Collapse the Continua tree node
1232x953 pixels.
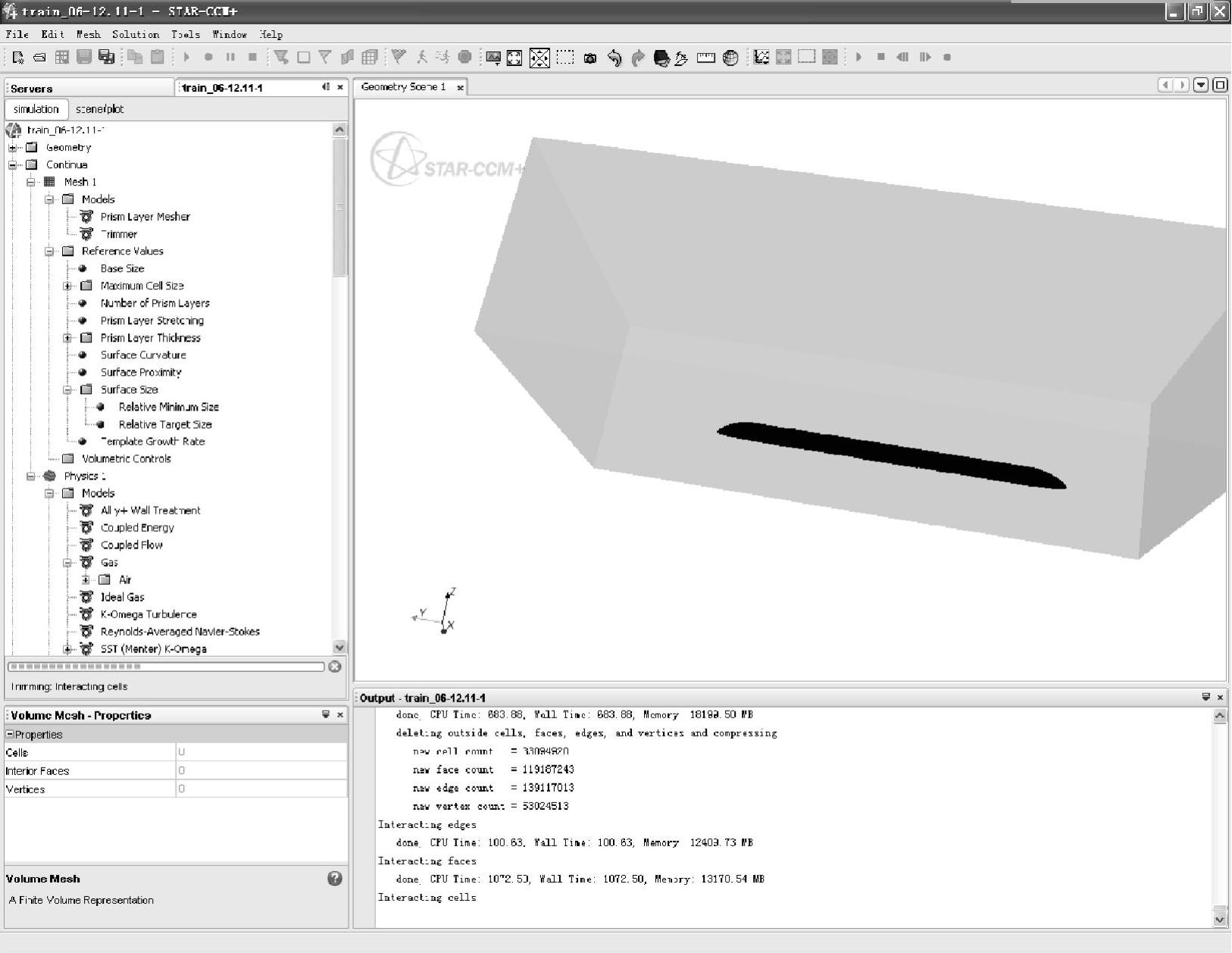(12, 165)
